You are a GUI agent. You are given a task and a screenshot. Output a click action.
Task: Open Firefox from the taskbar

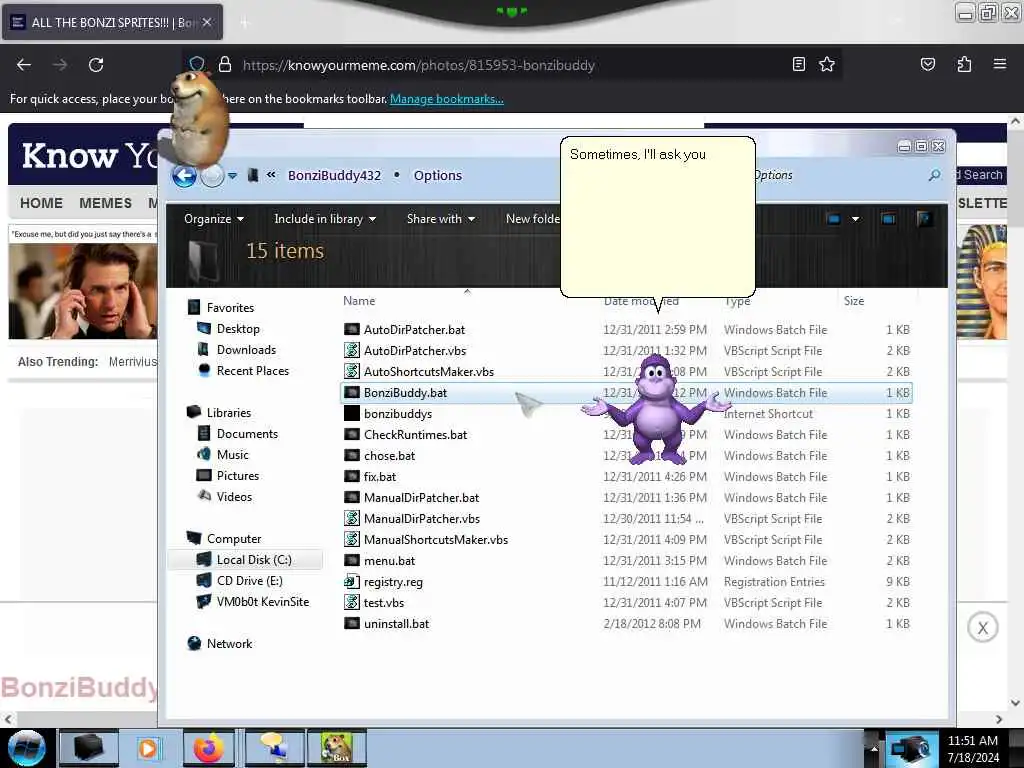[208, 748]
